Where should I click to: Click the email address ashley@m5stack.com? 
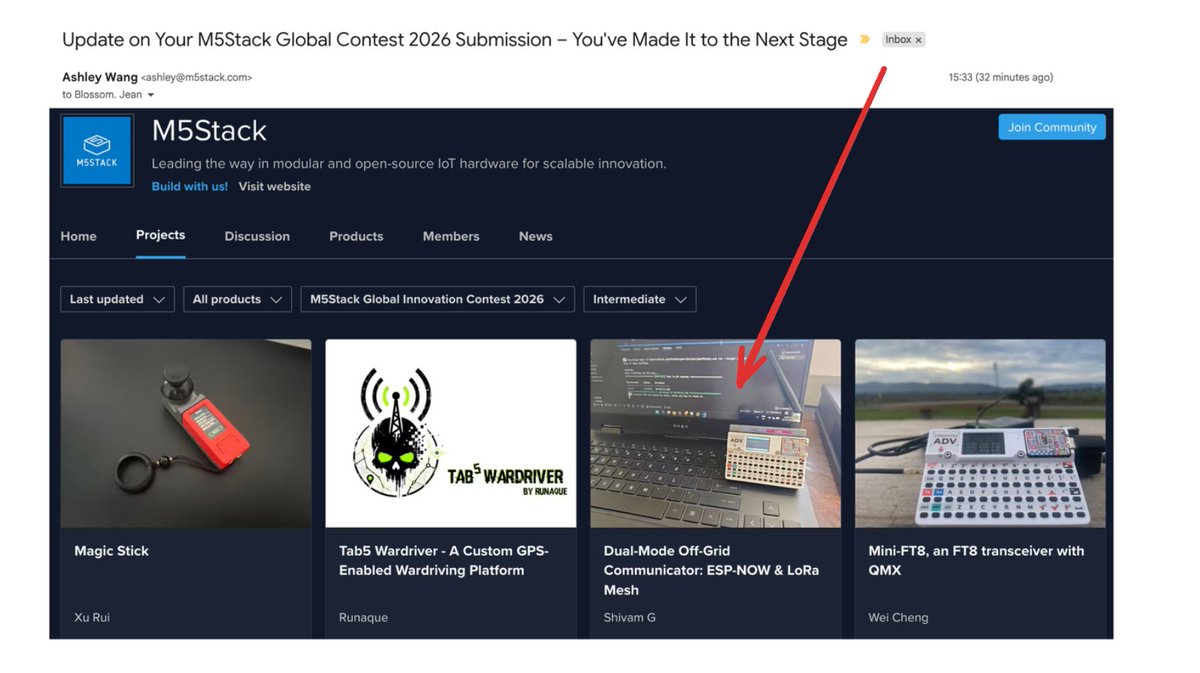pyautogui.click(x=197, y=77)
